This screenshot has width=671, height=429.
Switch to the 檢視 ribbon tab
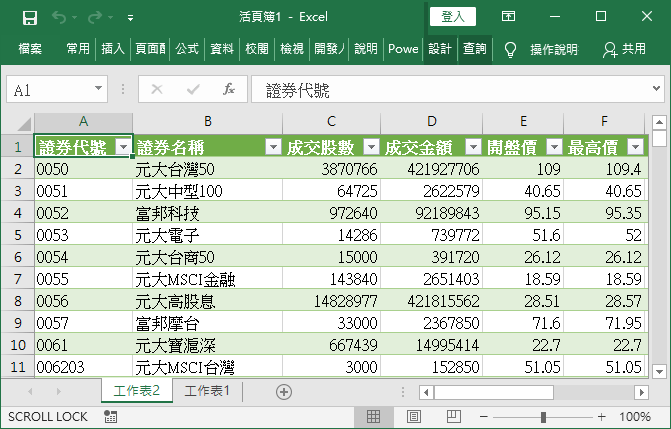291,48
